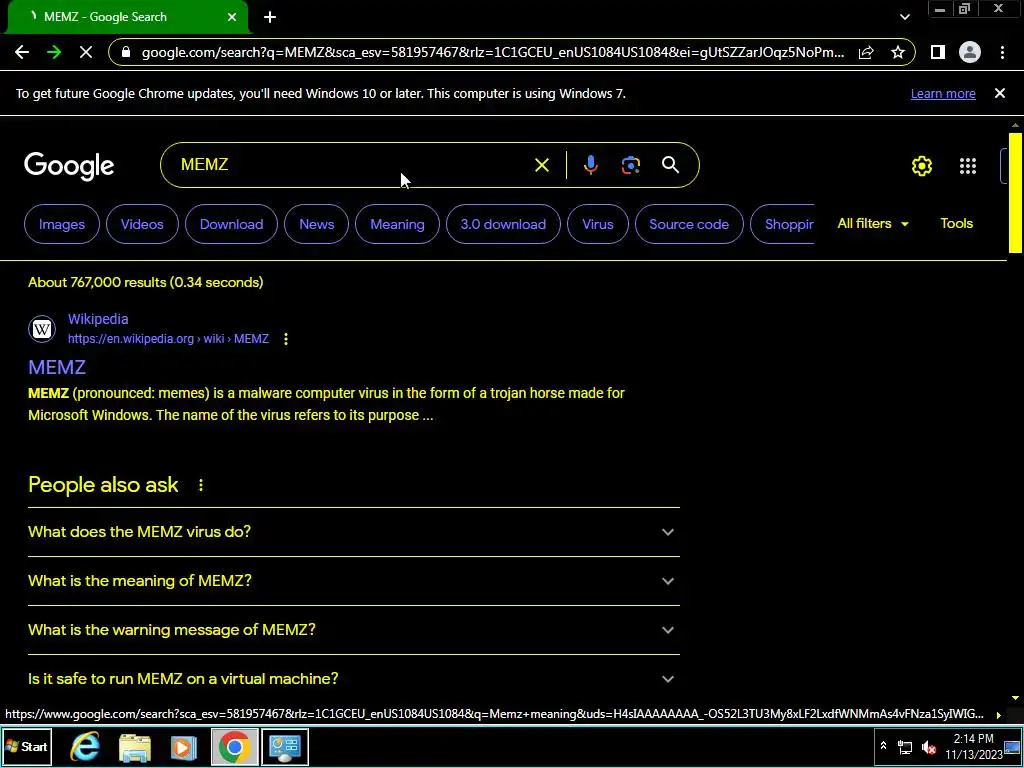Select the Download filter chip
1024x768 pixels.
[231, 224]
